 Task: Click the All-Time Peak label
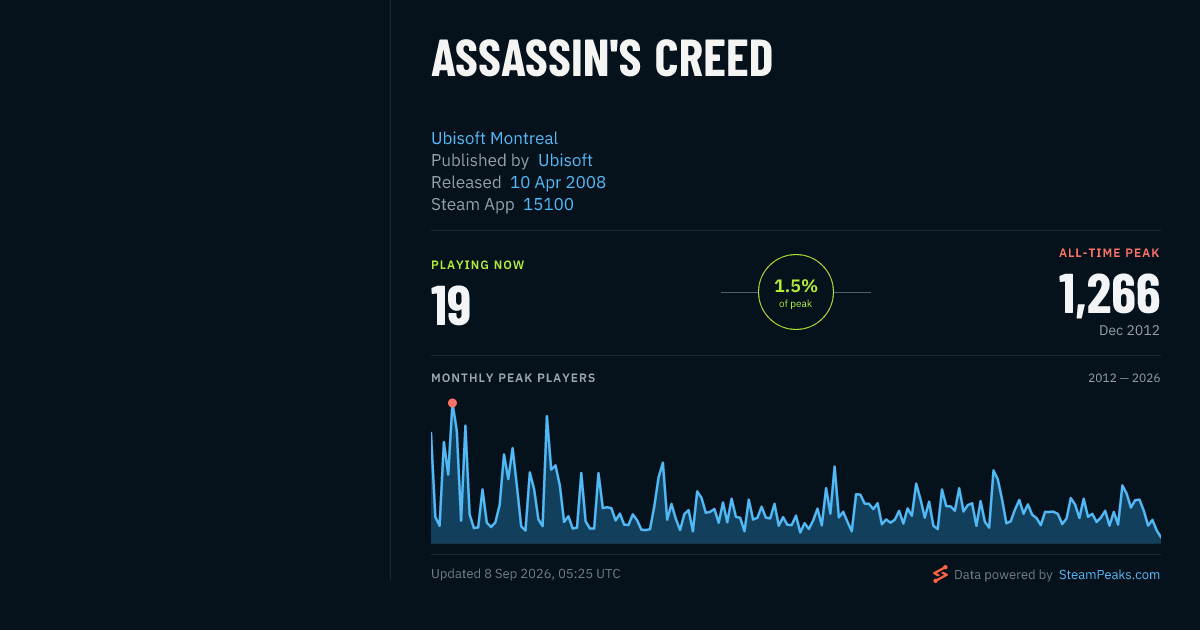1109,253
